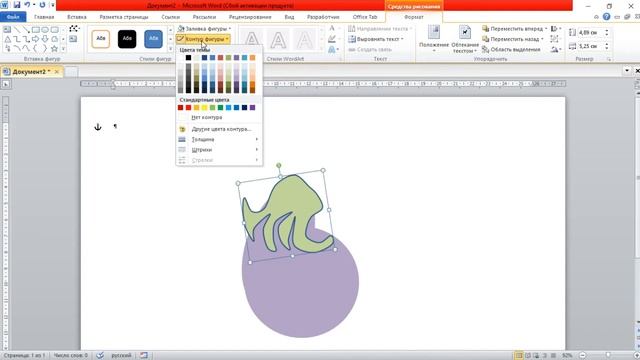This screenshot has width=640, height=360.
Task: Choose Нет контура option
Action: [219, 118]
